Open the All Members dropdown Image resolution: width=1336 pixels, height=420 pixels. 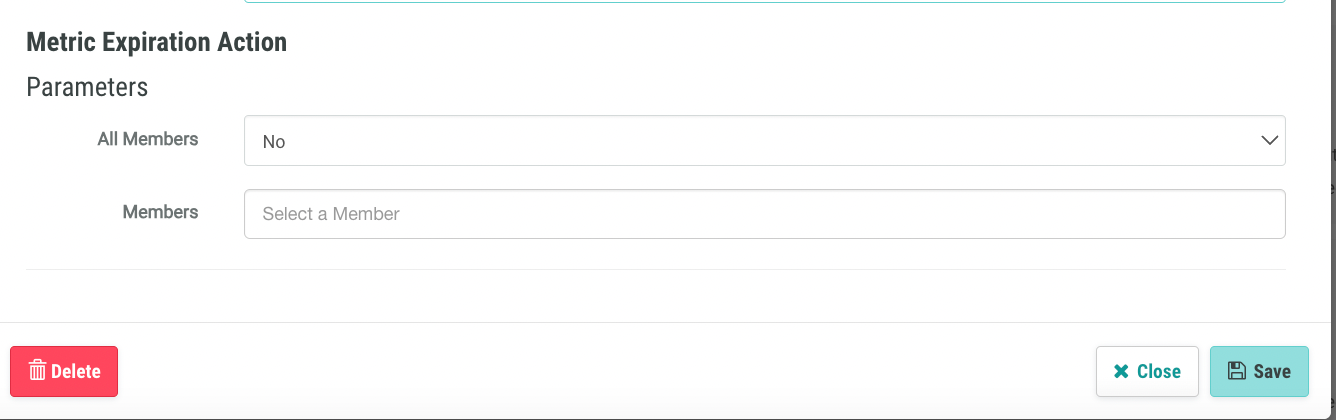click(x=764, y=141)
